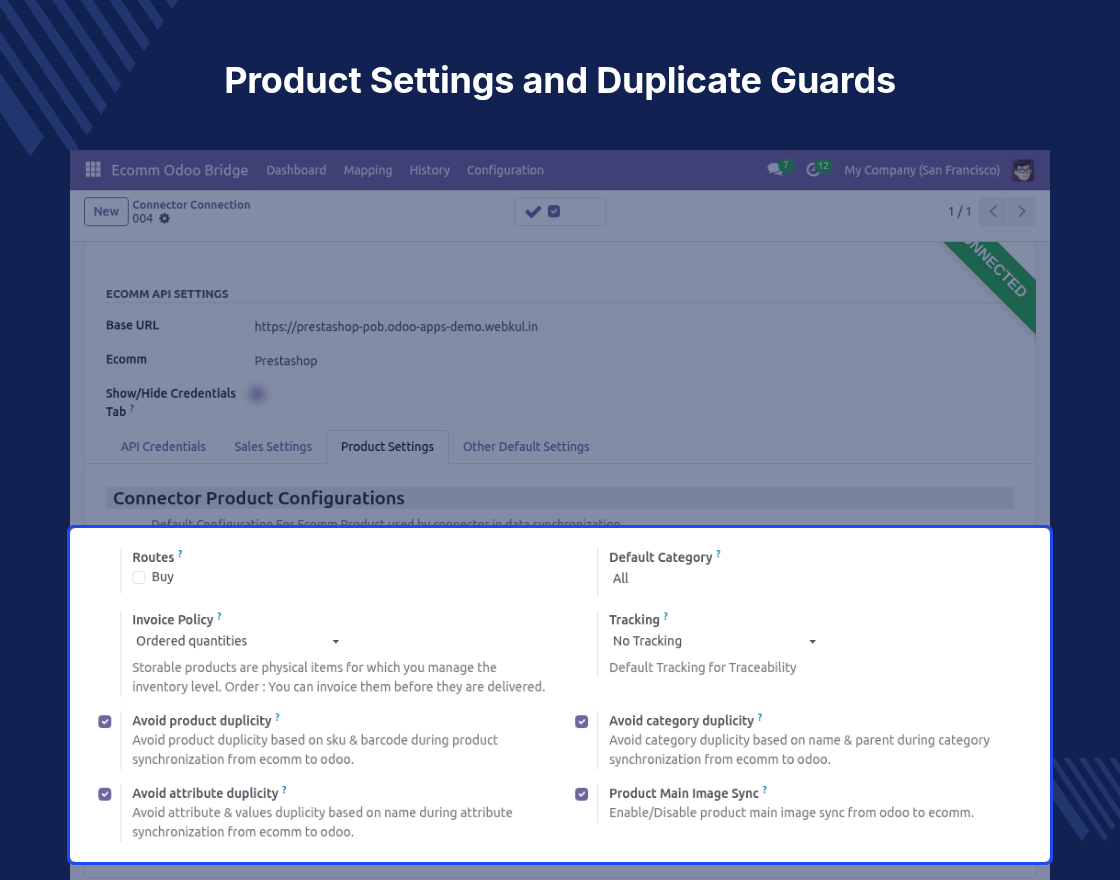
Task: Go to next record with right arrow
Action: tap(1021, 211)
